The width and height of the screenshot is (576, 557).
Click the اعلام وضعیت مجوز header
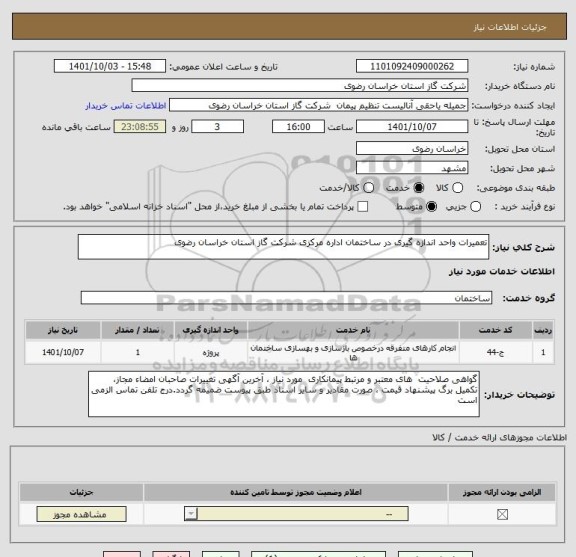coord(296,492)
